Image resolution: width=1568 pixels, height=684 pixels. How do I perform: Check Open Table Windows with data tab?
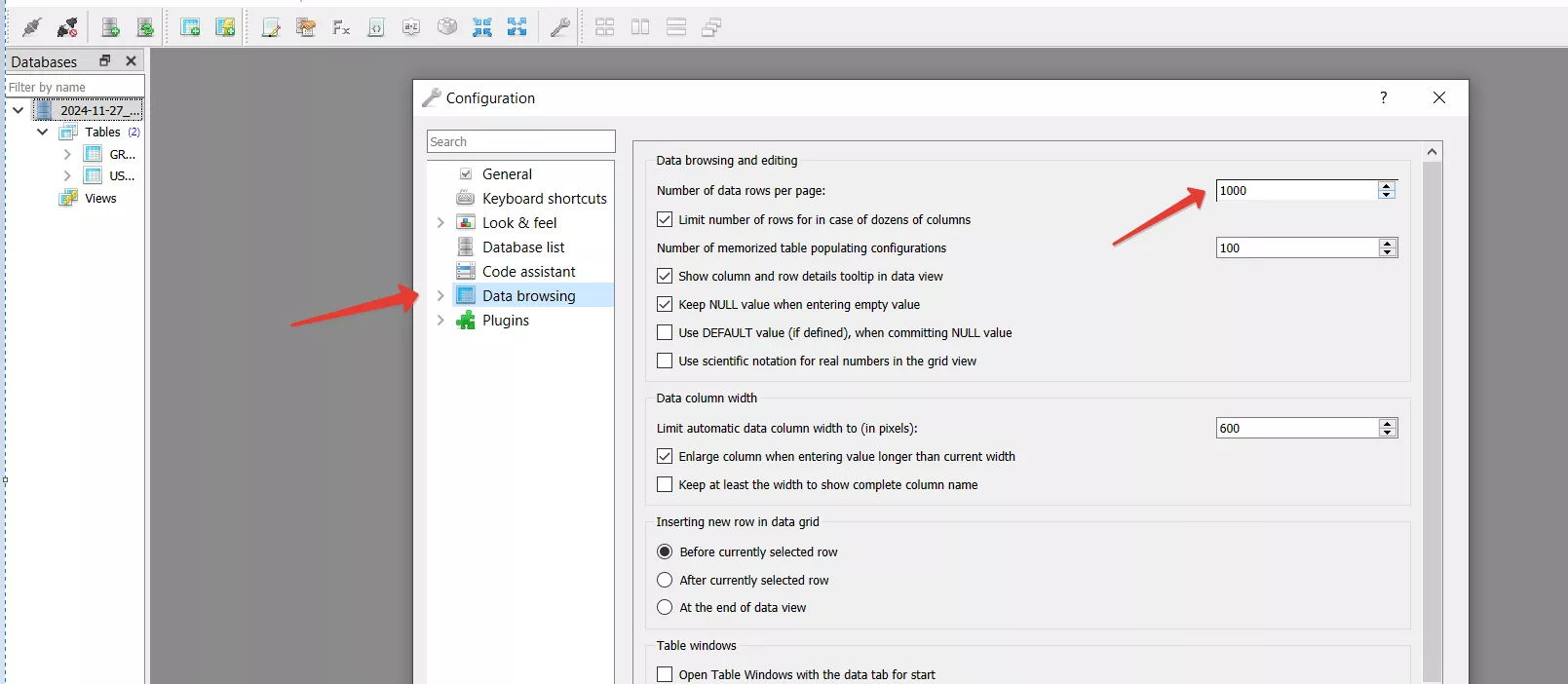tap(665, 674)
